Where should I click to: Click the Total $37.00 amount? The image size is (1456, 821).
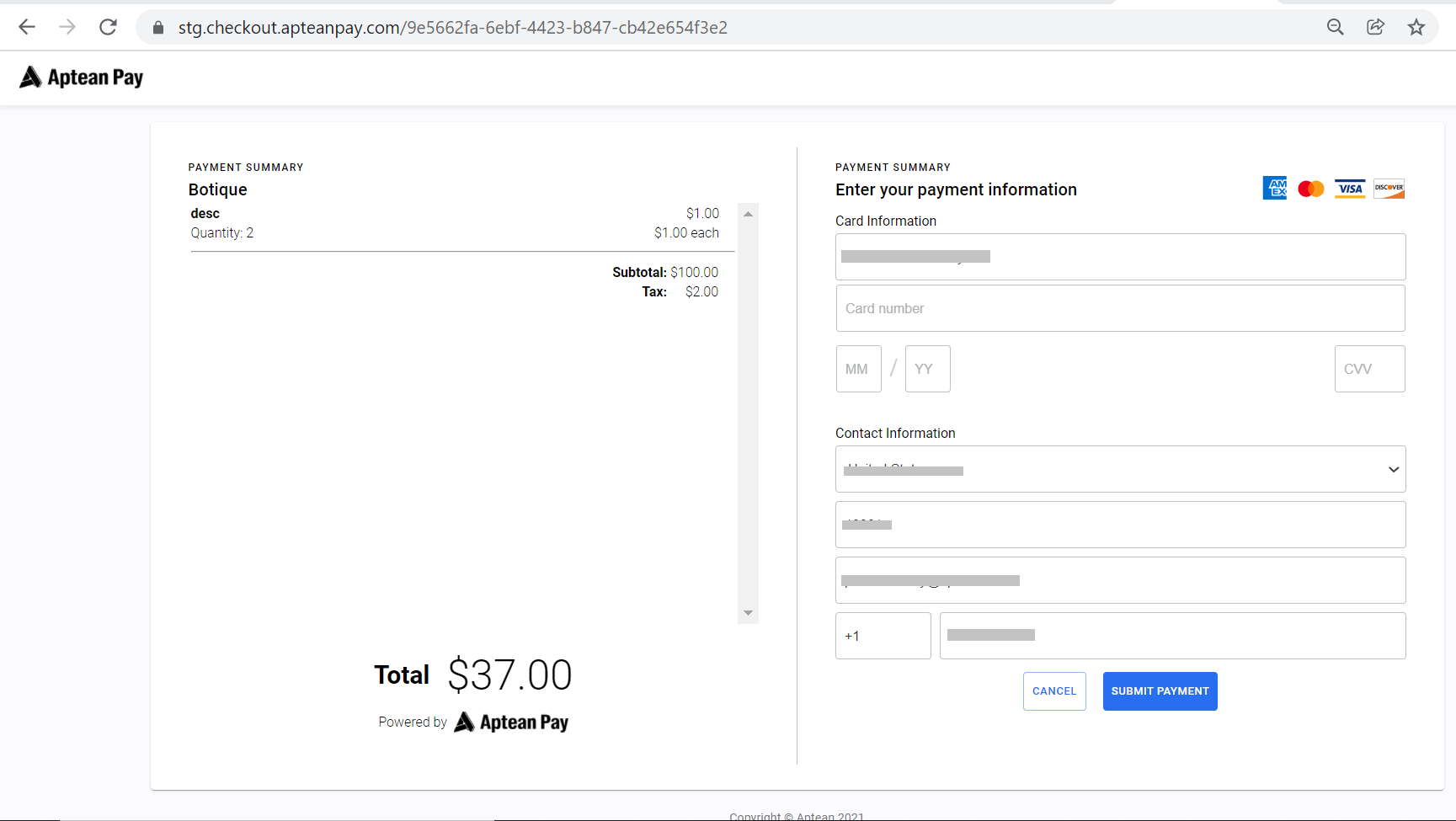510,675
